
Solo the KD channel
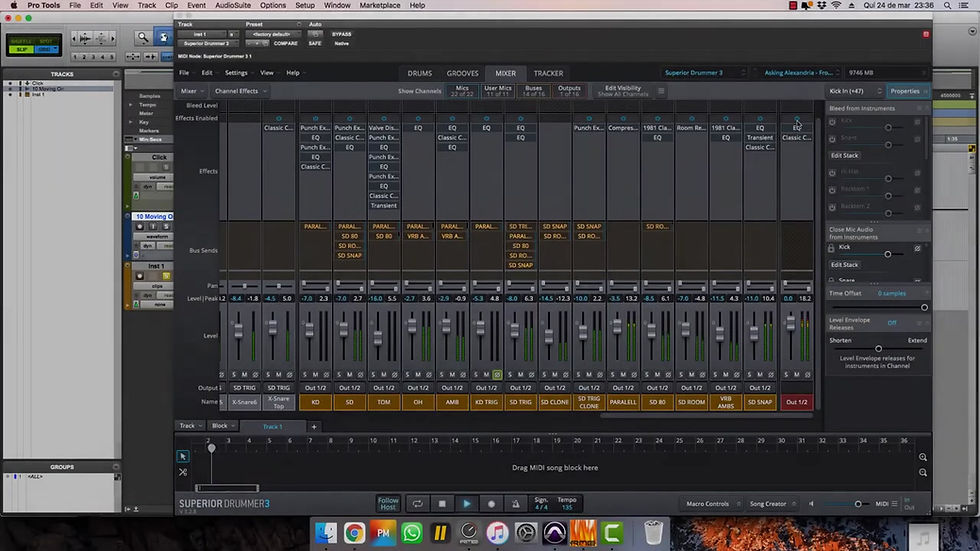point(305,375)
